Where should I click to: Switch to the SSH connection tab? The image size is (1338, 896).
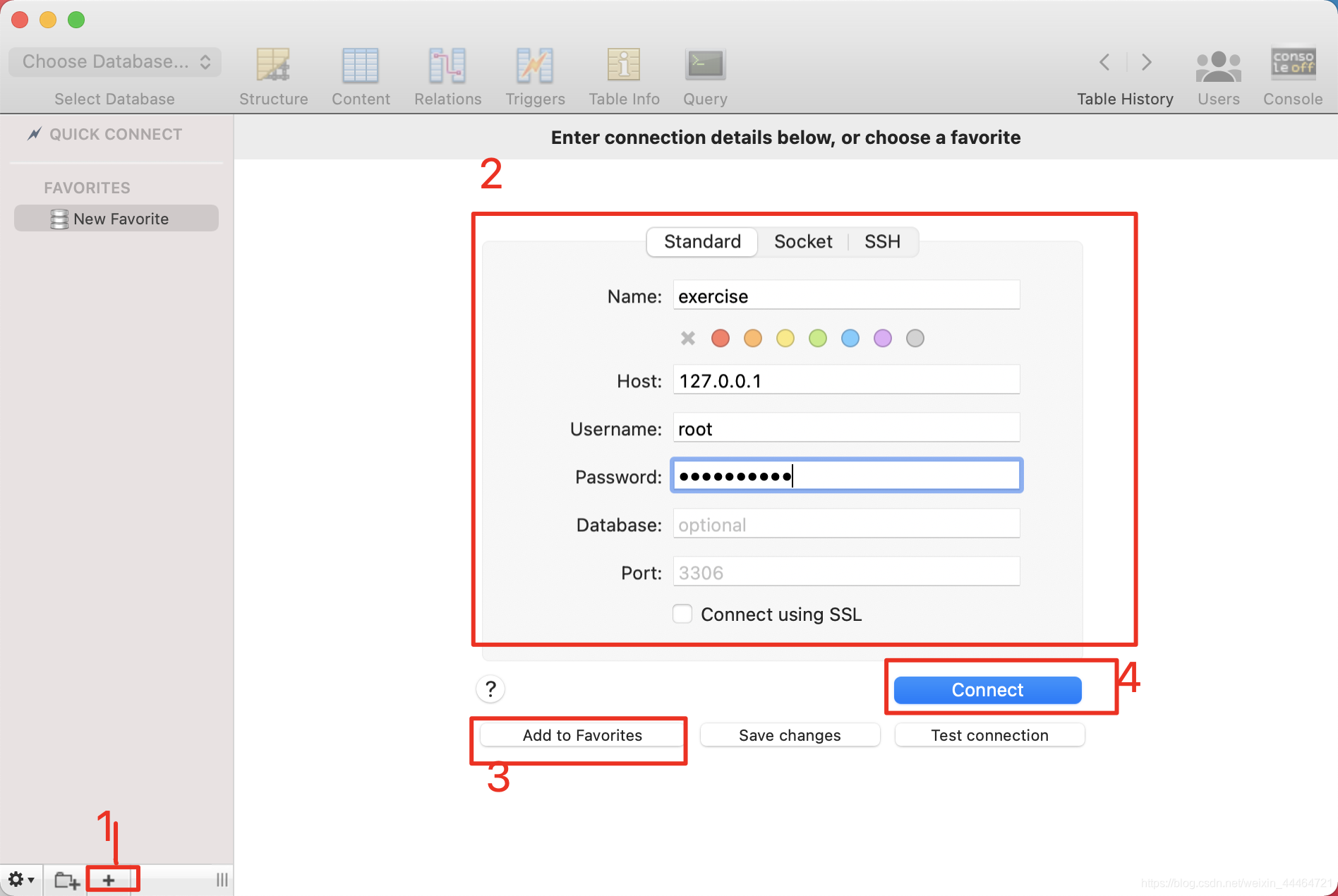(x=882, y=242)
